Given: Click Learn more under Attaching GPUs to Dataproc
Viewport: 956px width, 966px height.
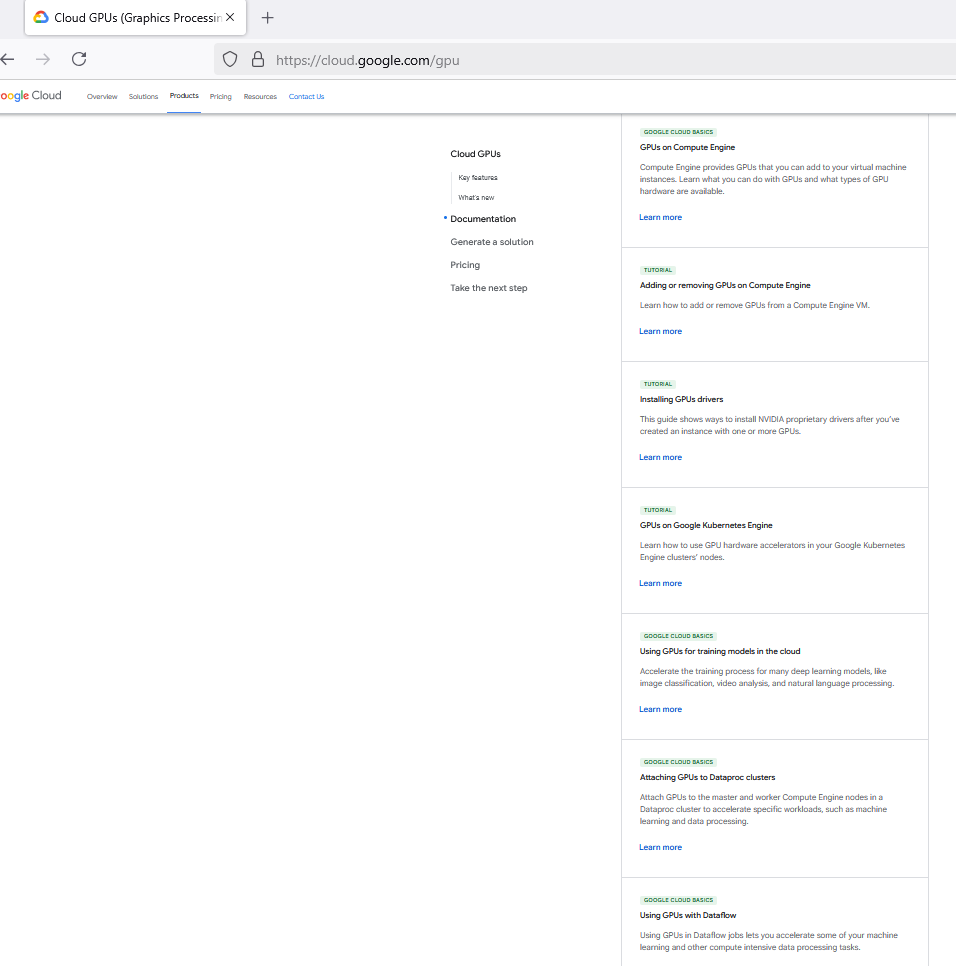Looking at the screenshot, I should [x=660, y=847].
